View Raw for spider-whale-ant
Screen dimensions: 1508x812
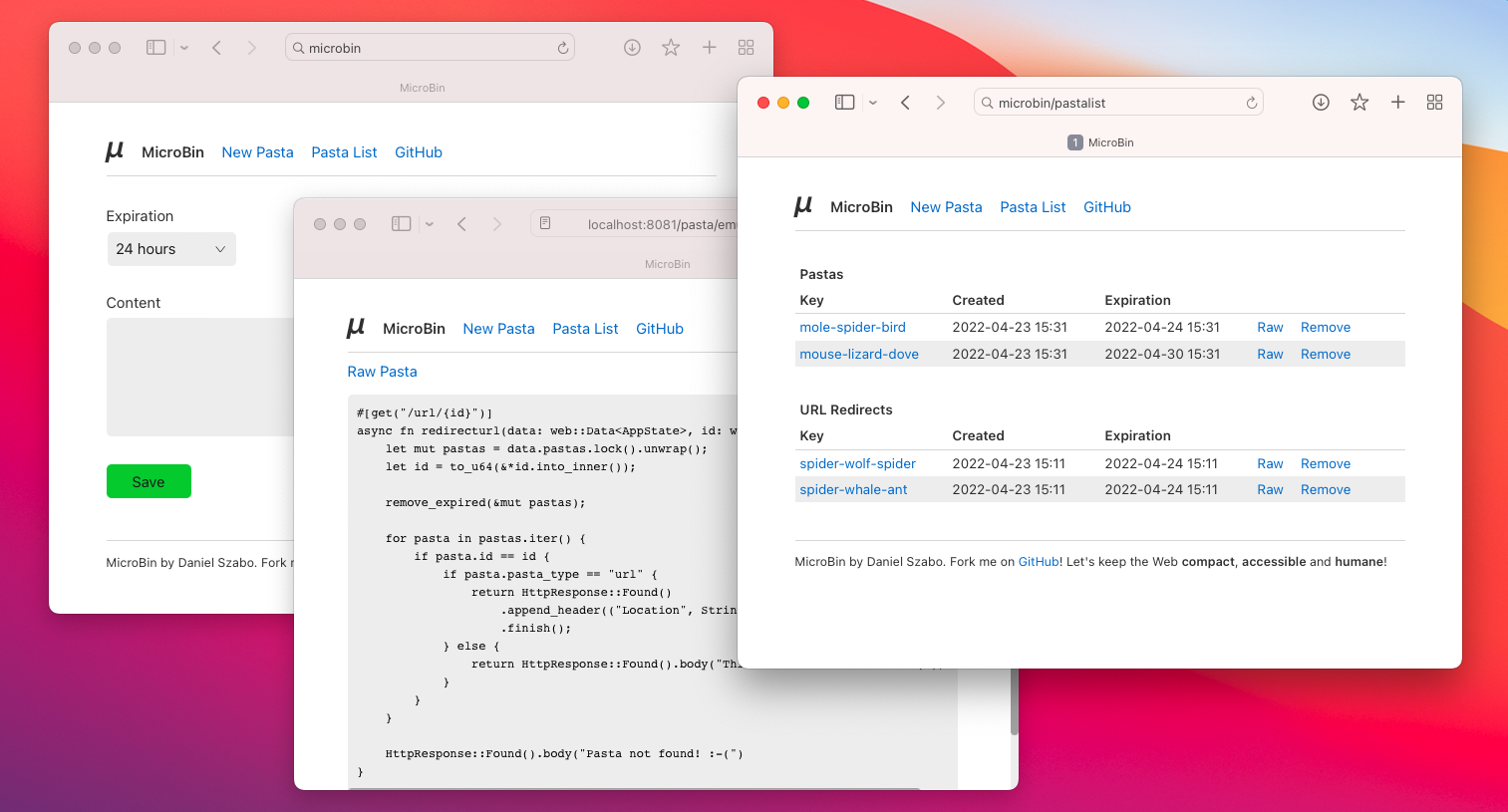point(1270,489)
